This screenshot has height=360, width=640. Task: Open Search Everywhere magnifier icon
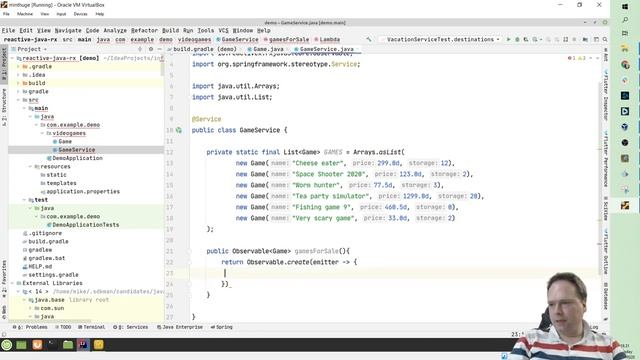(605, 40)
